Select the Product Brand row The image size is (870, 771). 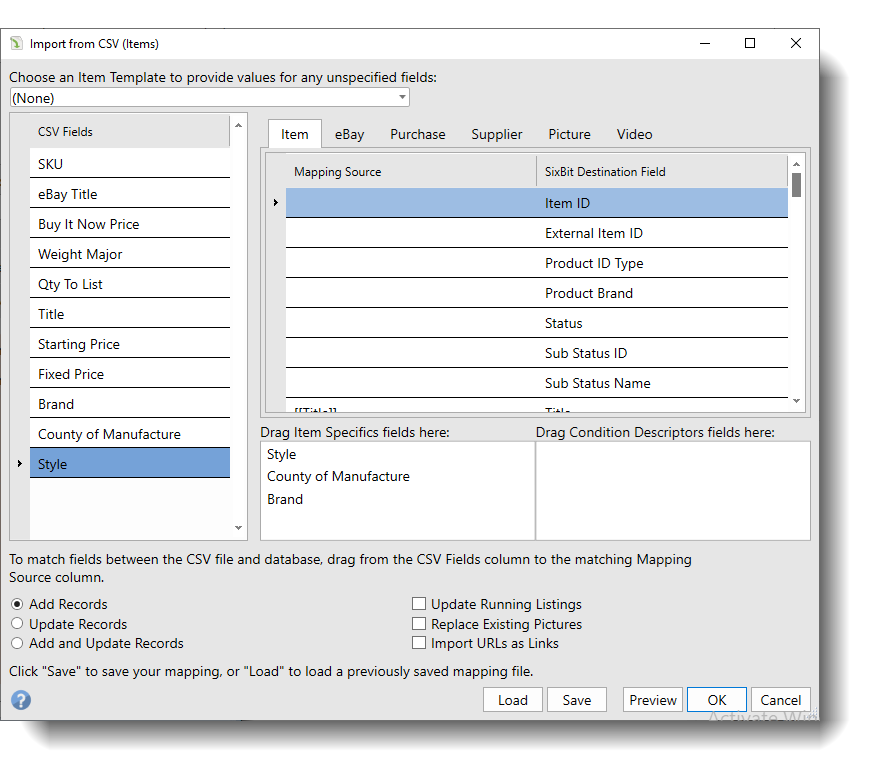point(537,292)
